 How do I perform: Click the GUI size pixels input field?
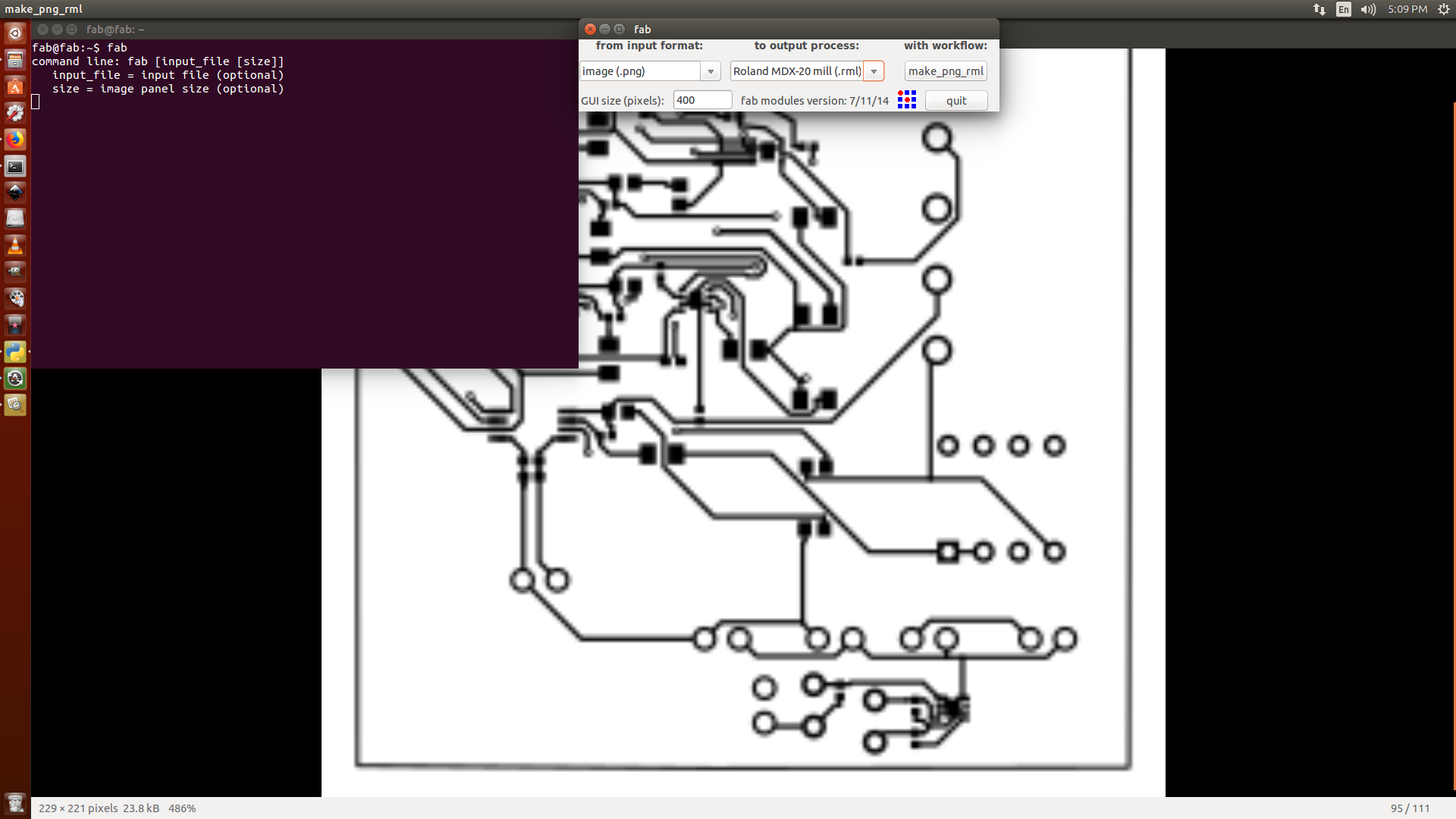702,100
